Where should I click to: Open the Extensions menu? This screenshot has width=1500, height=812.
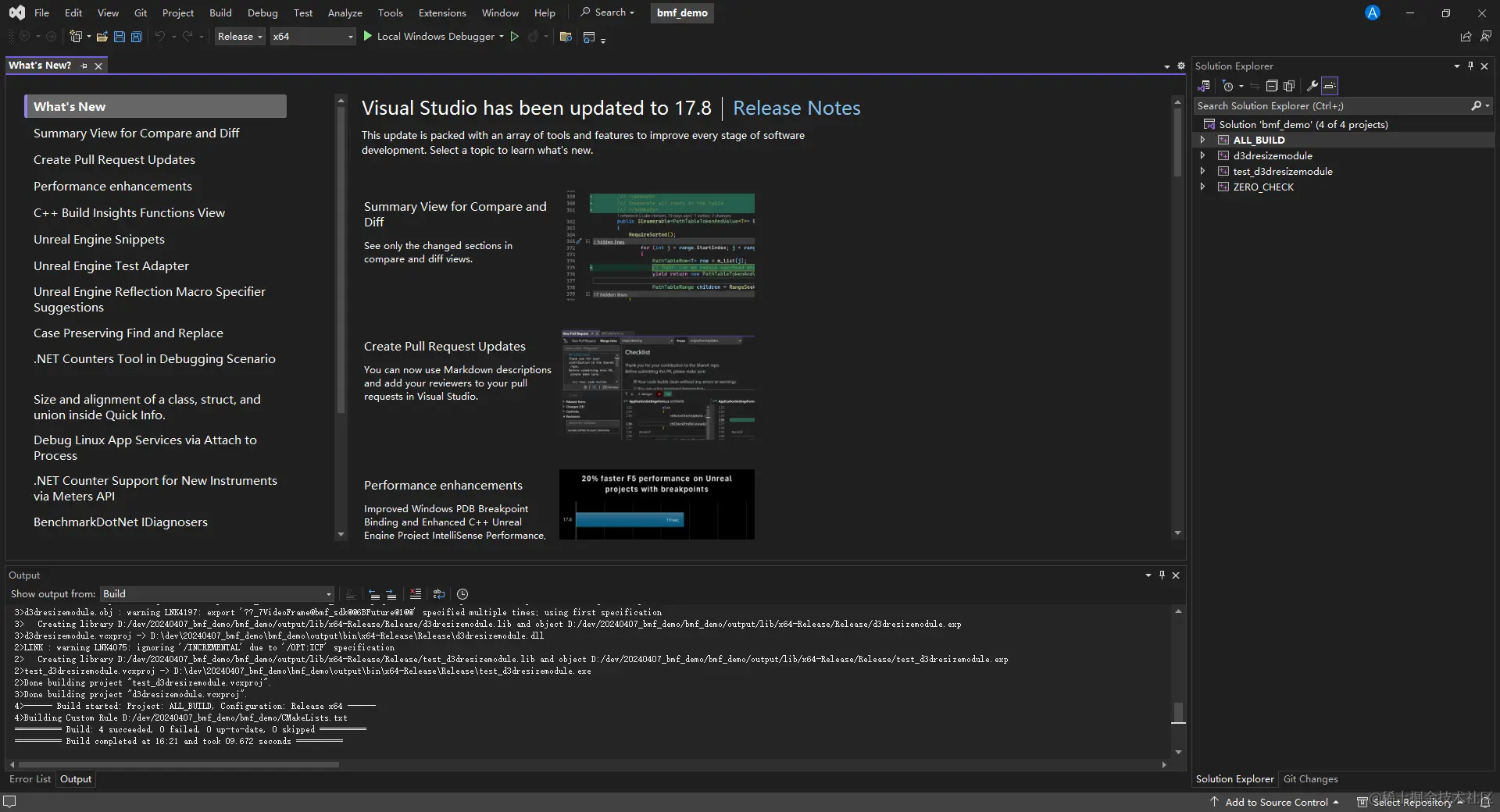click(x=442, y=12)
